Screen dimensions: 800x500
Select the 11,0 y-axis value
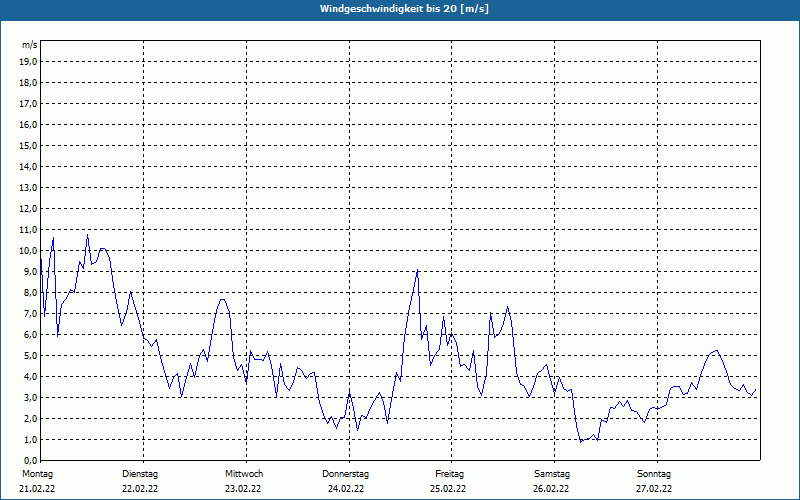[29, 230]
